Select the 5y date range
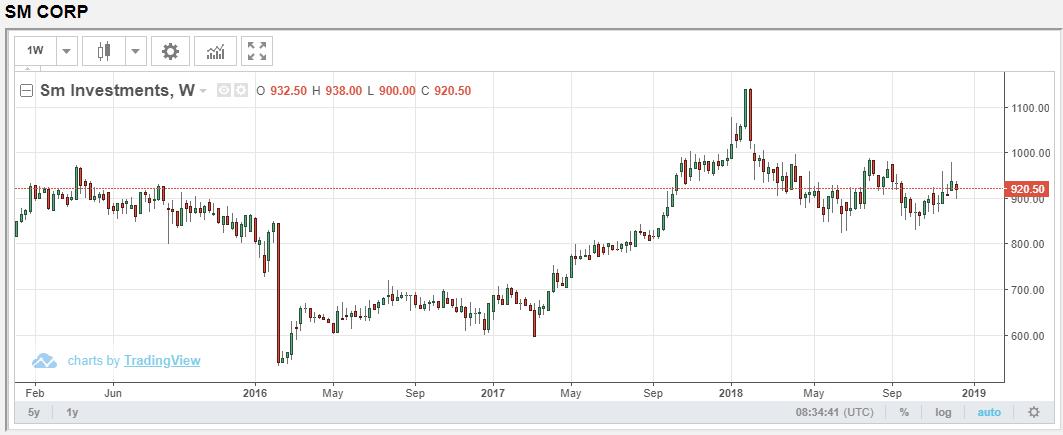This screenshot has width=1063, height=435. click(x=34, y=412)
